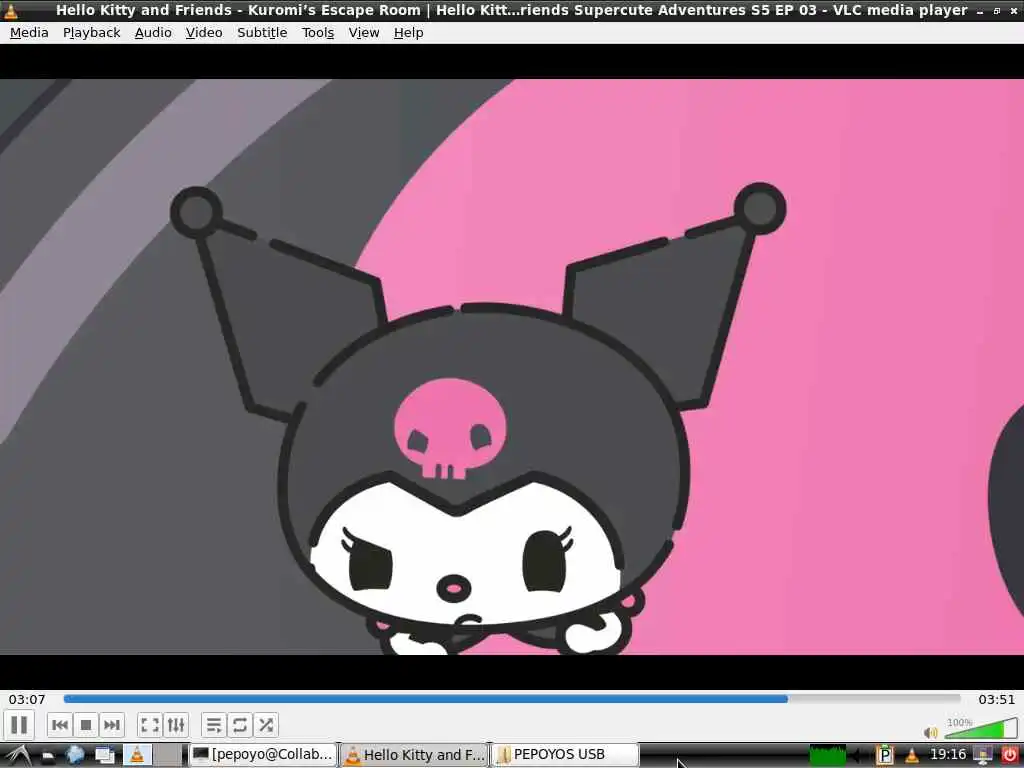Switch to PEPOYOS USB window
Image resolution: width=1024 pixels, height=768 pixels.
coord(564,755)
